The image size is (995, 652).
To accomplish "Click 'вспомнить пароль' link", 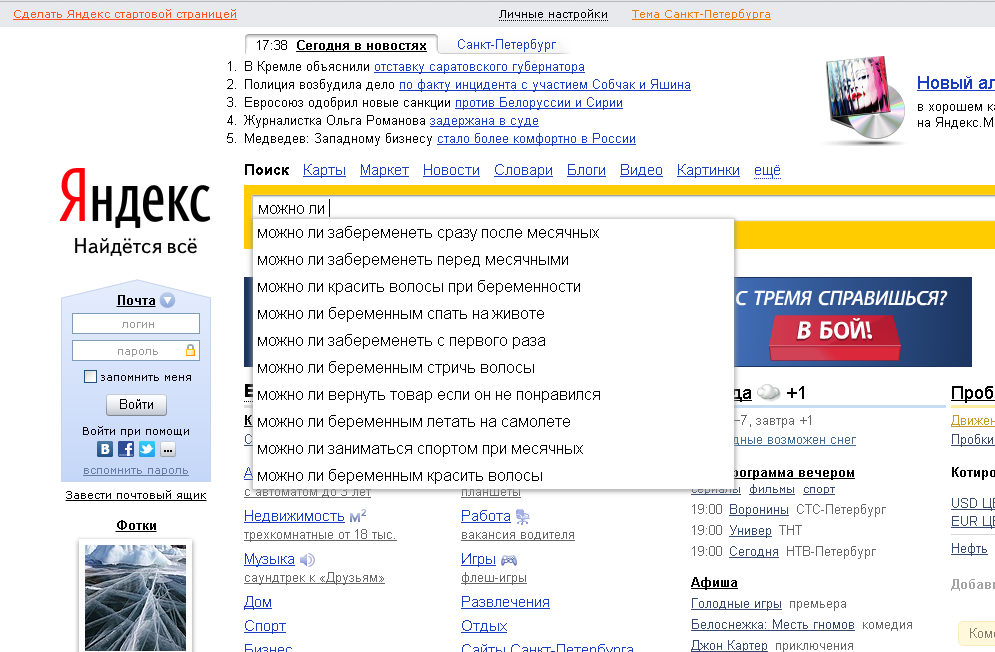I will point(136,470).
